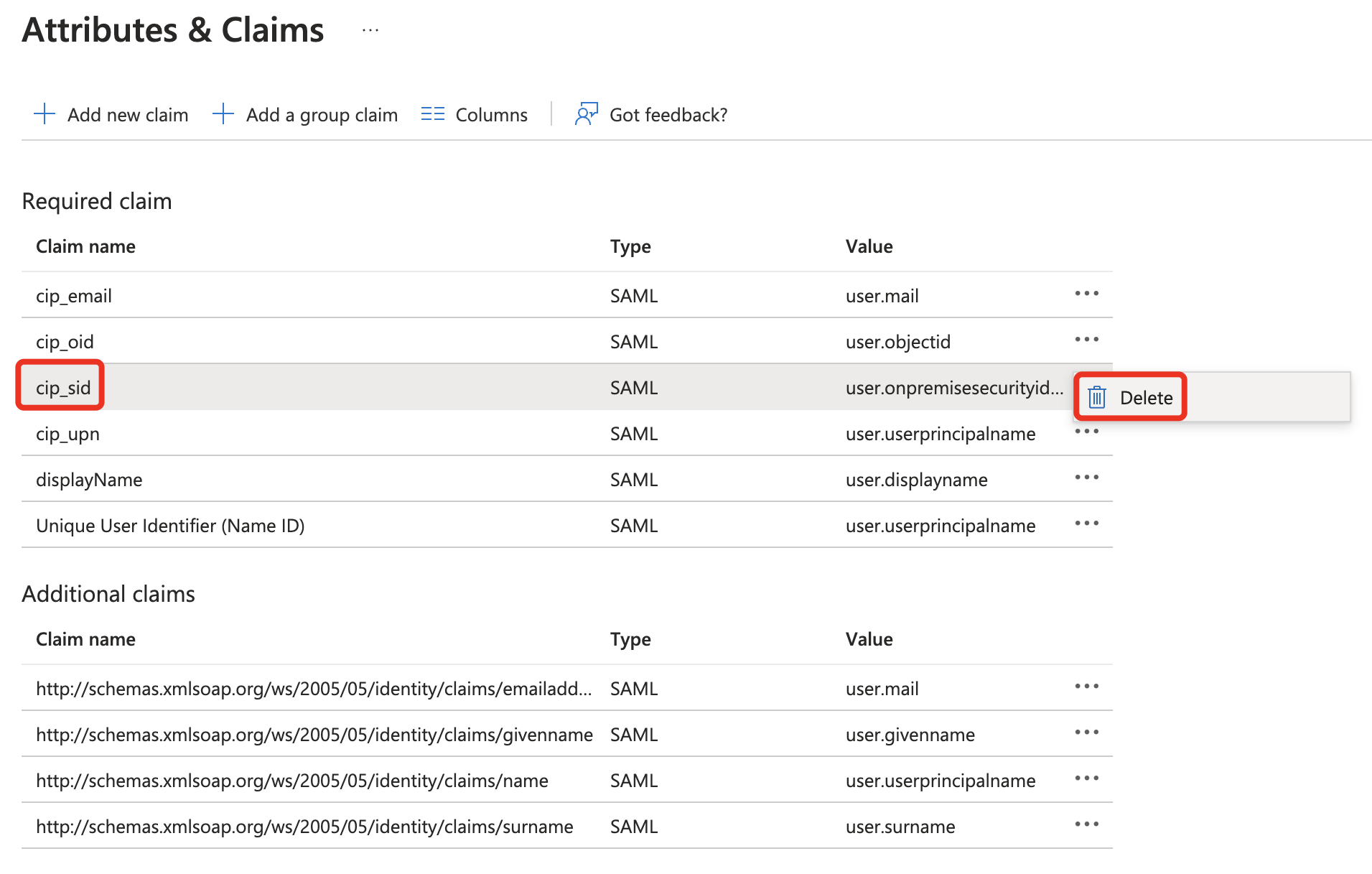This screenshot has width=1372, height=874.
Task: Open options for Unique User Identifier (Name ID)
Action: pos(1086,523)
